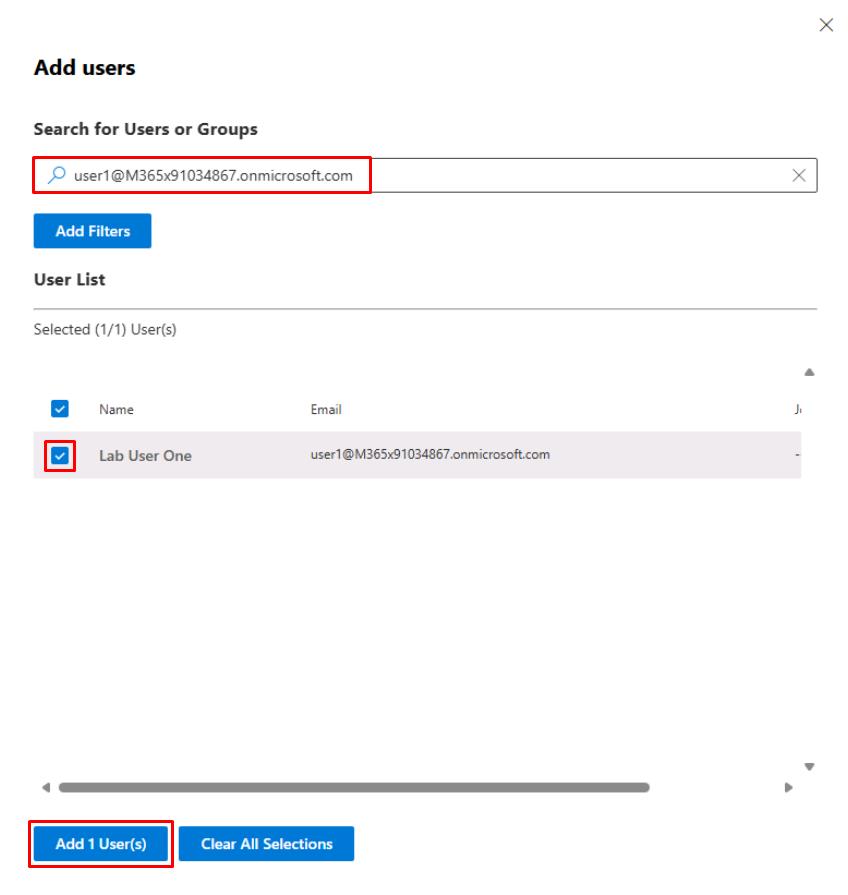Click the Add Filters button
Viewport: 848px width, 895px height.
point(92,231)
